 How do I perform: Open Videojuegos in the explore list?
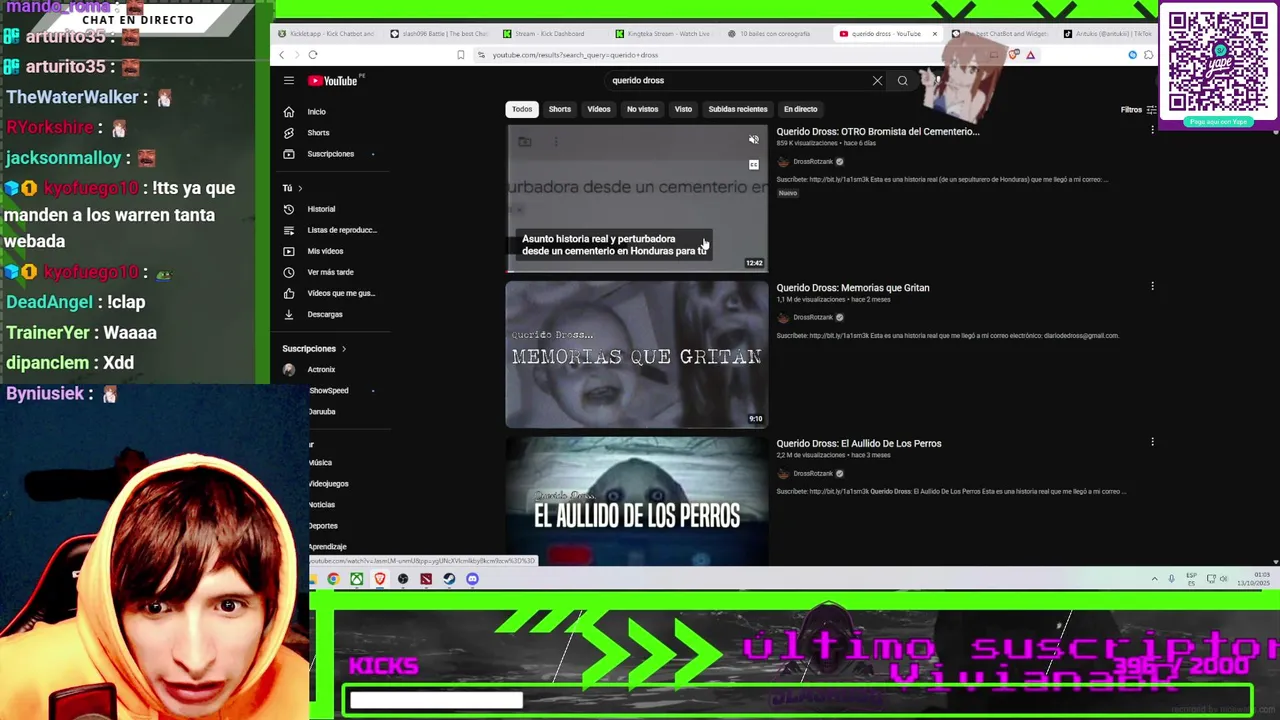click(x=328, y=484)
